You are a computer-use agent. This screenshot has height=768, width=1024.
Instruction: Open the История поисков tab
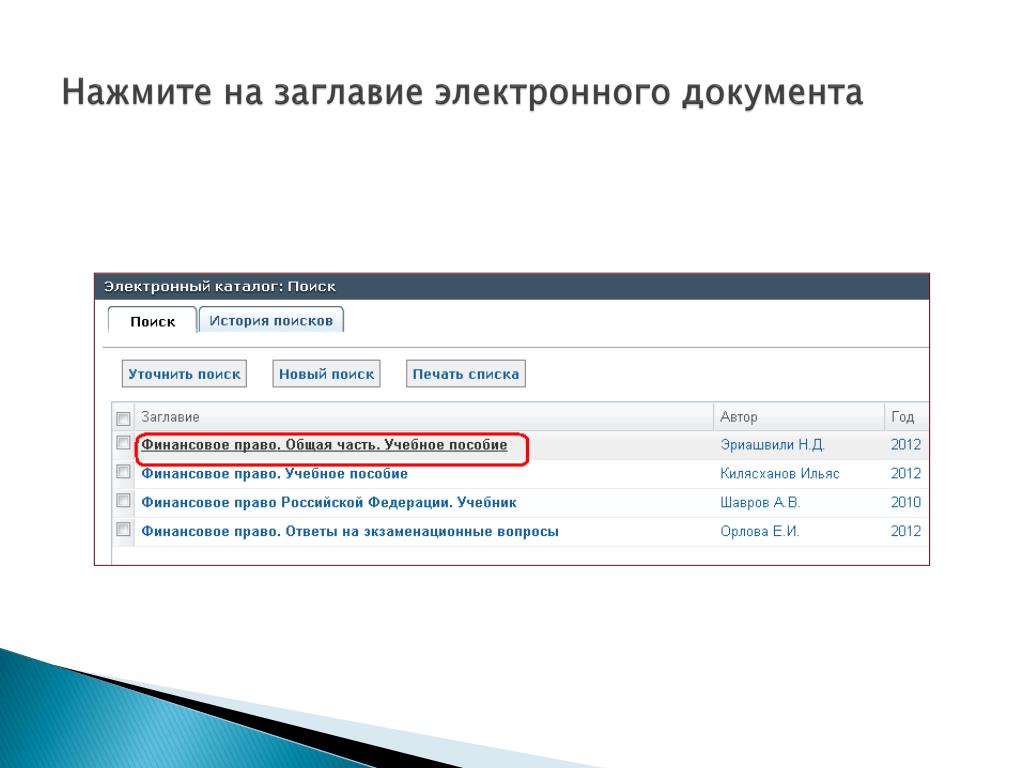coord(271,320)
